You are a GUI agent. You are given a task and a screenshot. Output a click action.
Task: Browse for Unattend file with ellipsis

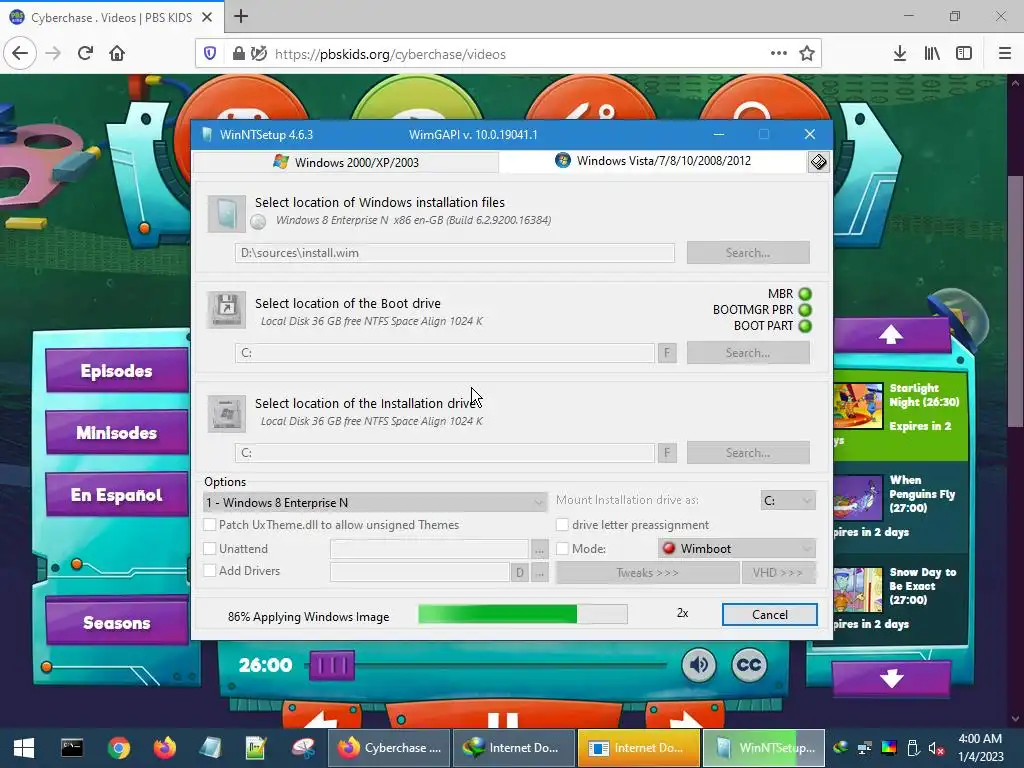(x=539, y=549)
